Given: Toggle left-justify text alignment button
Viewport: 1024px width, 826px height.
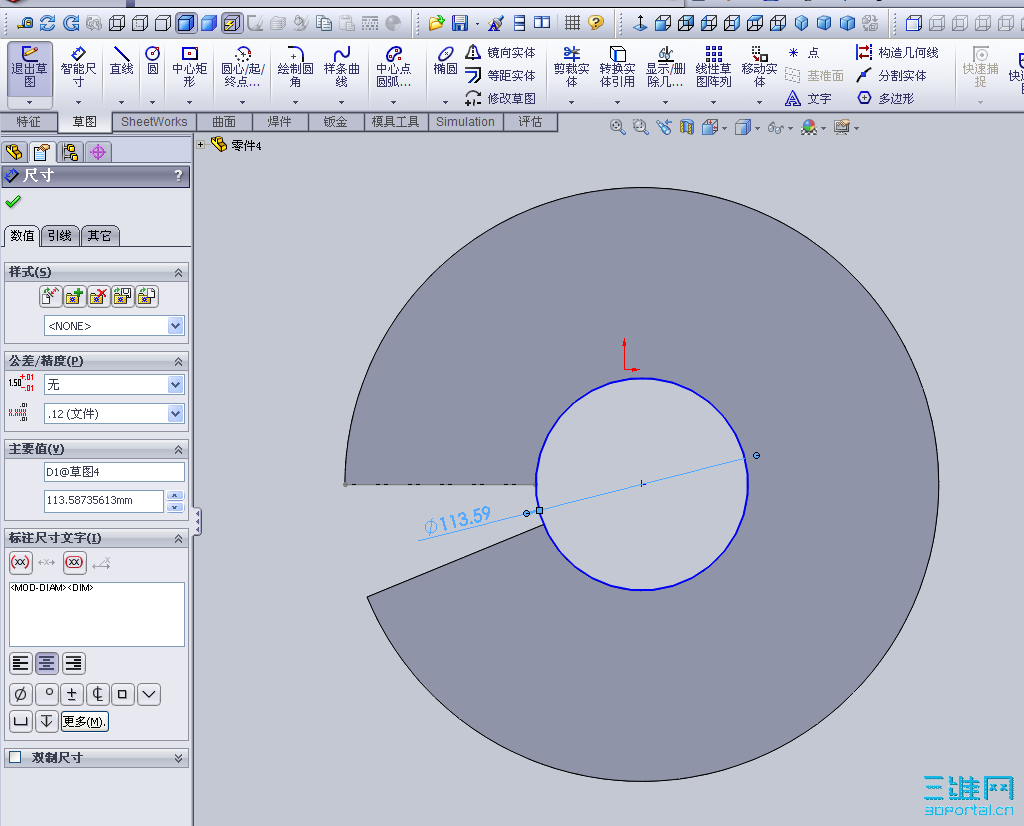Looking at the screenshot, I should pyautogui.click(x=20, y=663).
